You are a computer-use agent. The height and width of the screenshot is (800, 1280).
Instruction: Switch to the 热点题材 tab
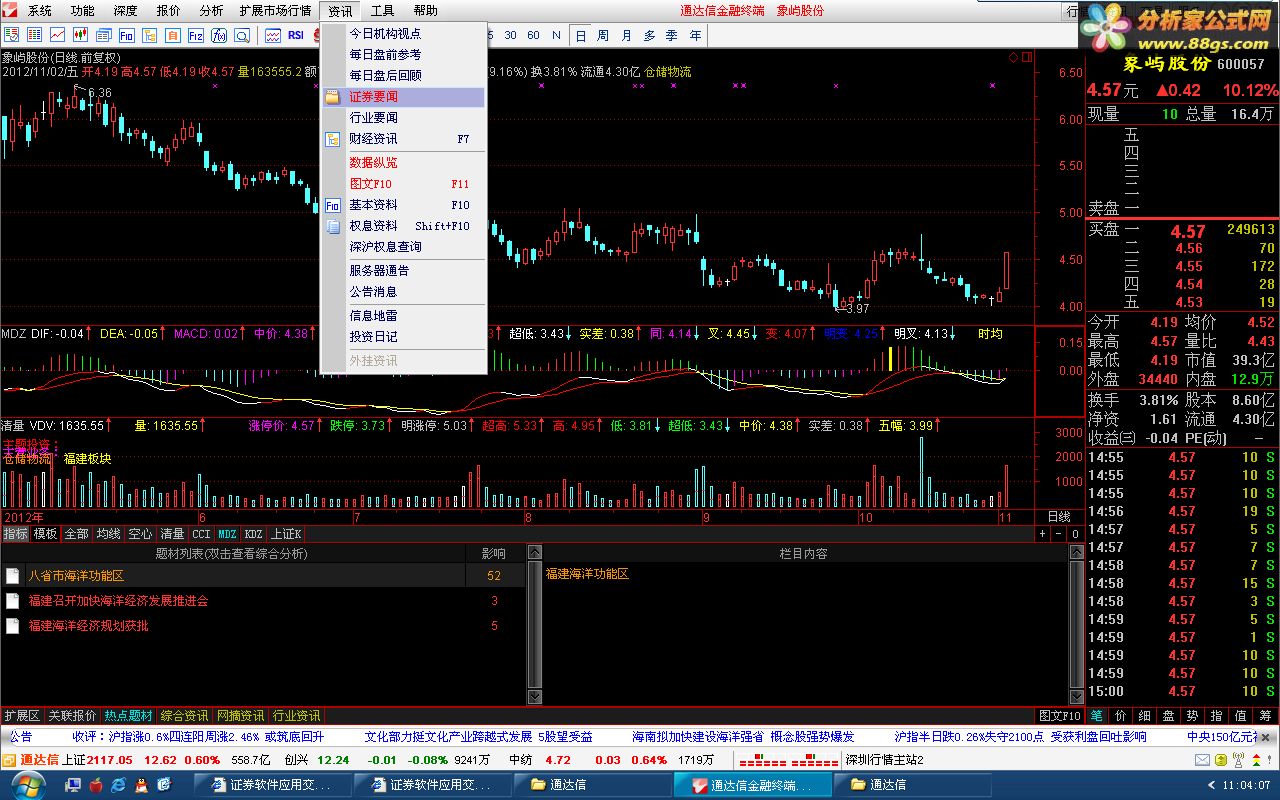point(129,716)
